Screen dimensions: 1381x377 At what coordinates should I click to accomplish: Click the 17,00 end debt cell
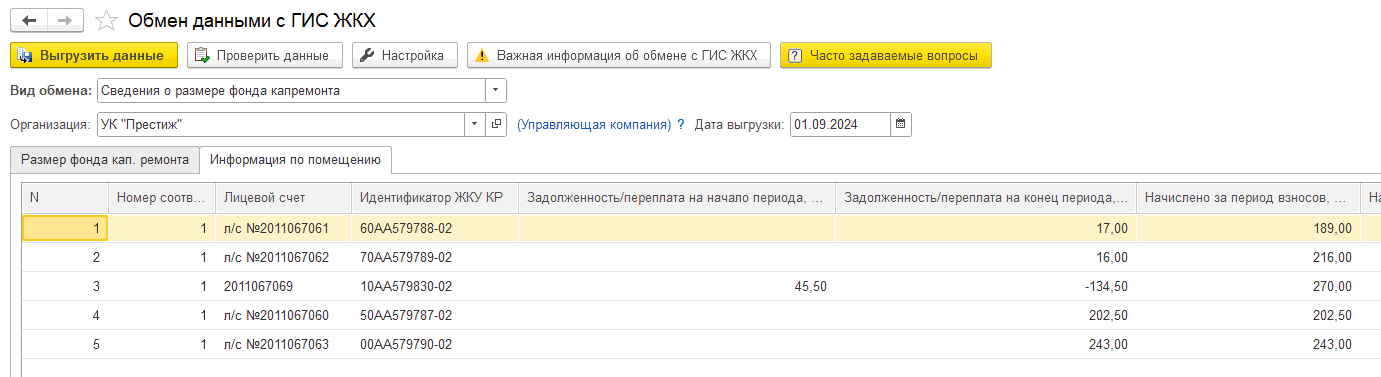coord(986,228)
